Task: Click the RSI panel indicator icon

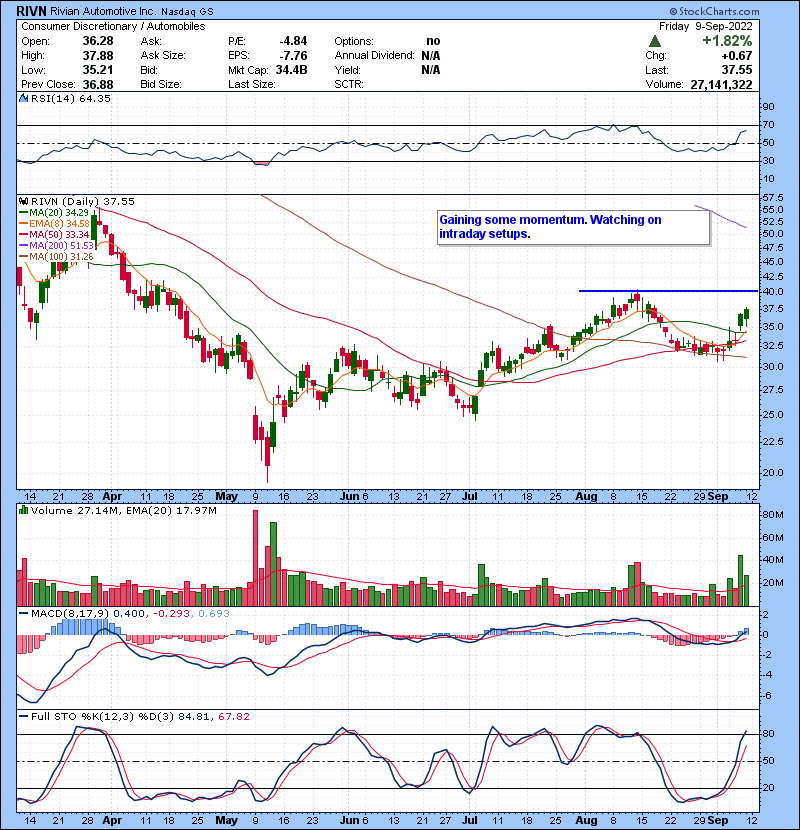Action: tap(23, 98)
